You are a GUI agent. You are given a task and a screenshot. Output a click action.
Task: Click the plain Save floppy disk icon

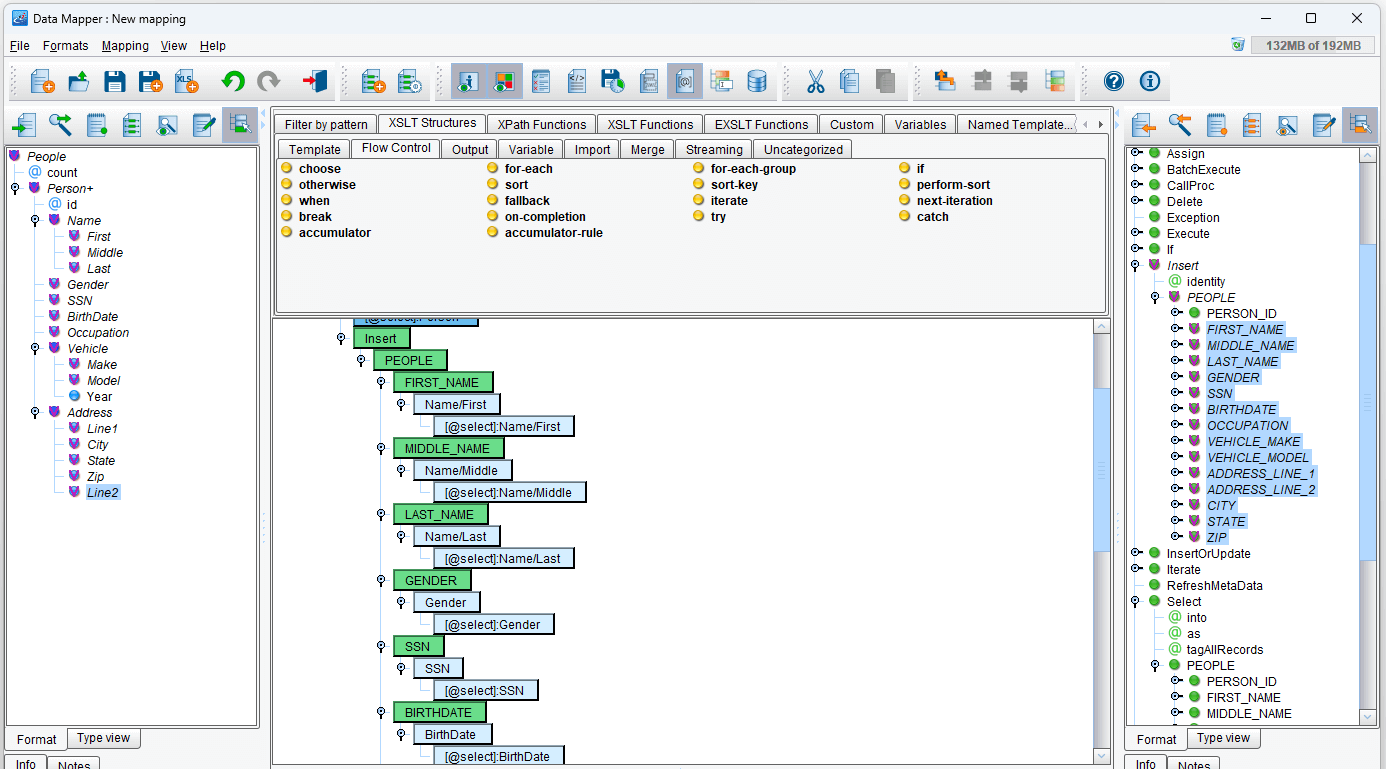point(114,81)
